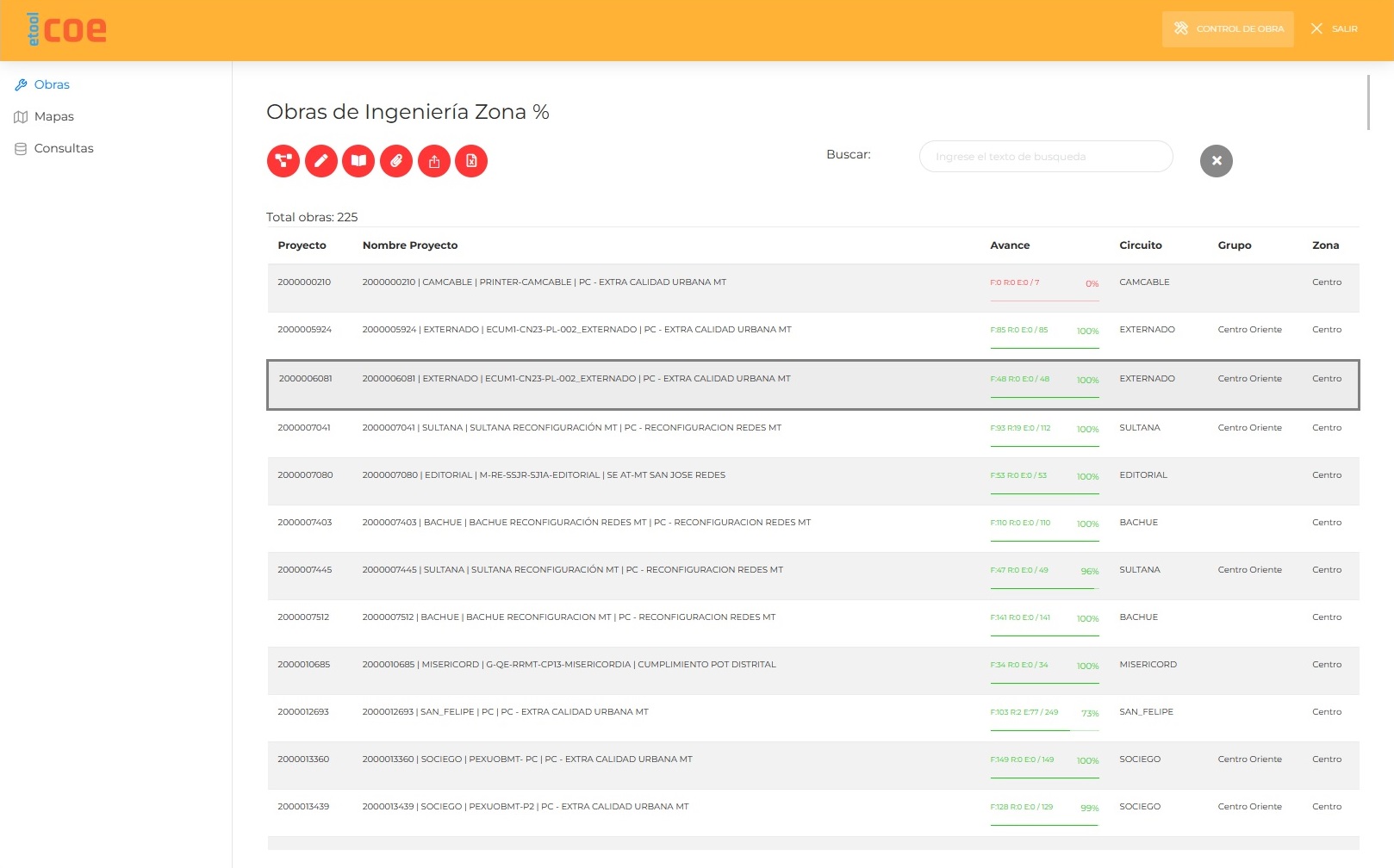This screenshot has height=868, width=1394.
Task: Open the red open-book icon button
Action: (x=358, y=161)
